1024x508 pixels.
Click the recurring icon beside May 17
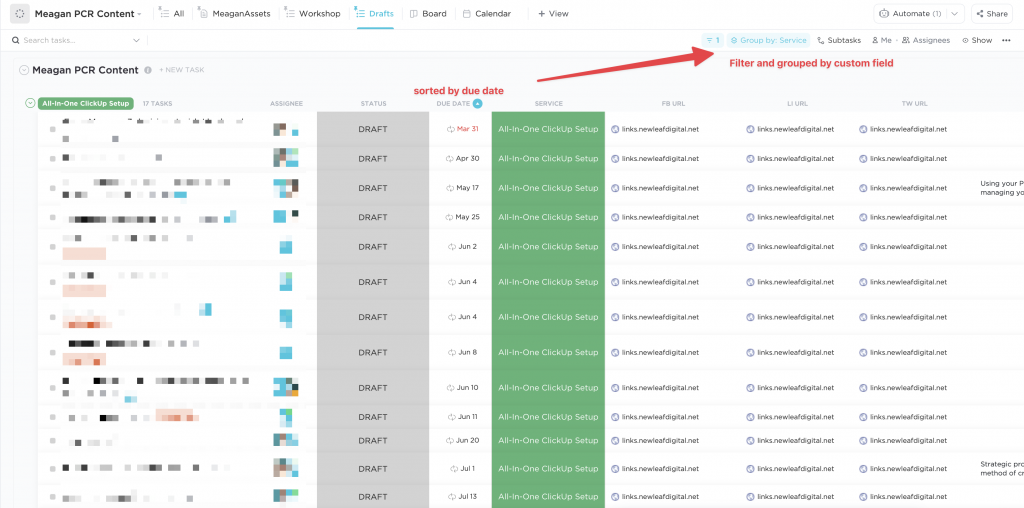pyautogui.click(x=450, y=188)
